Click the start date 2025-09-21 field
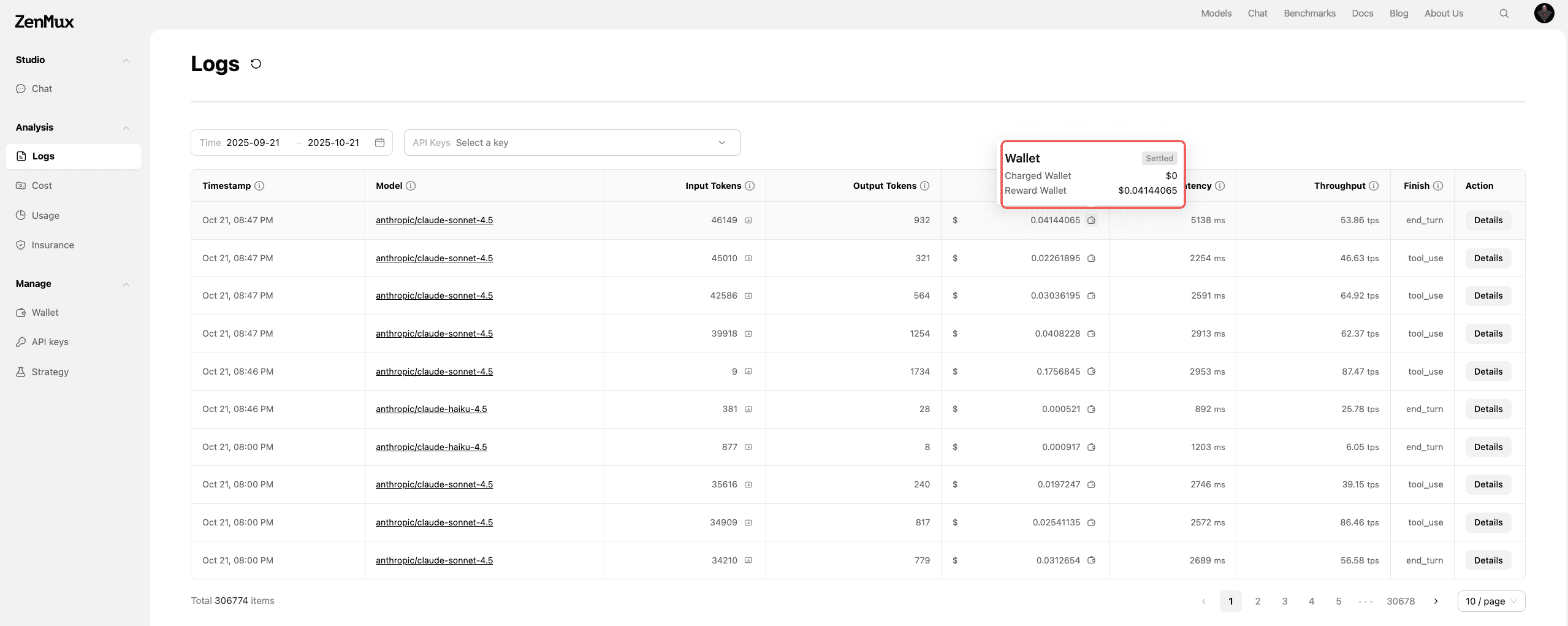The width and height of the screenshot is (1568, 626). coord(253,143)
